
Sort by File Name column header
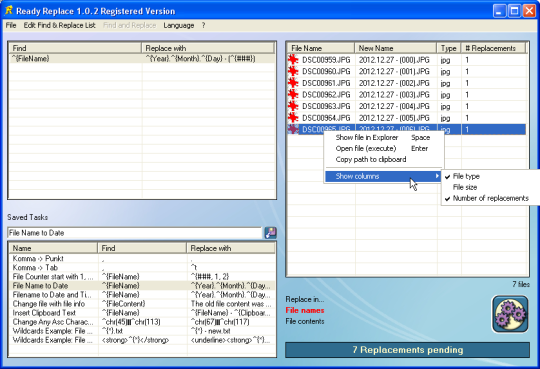tap(321, 48)
